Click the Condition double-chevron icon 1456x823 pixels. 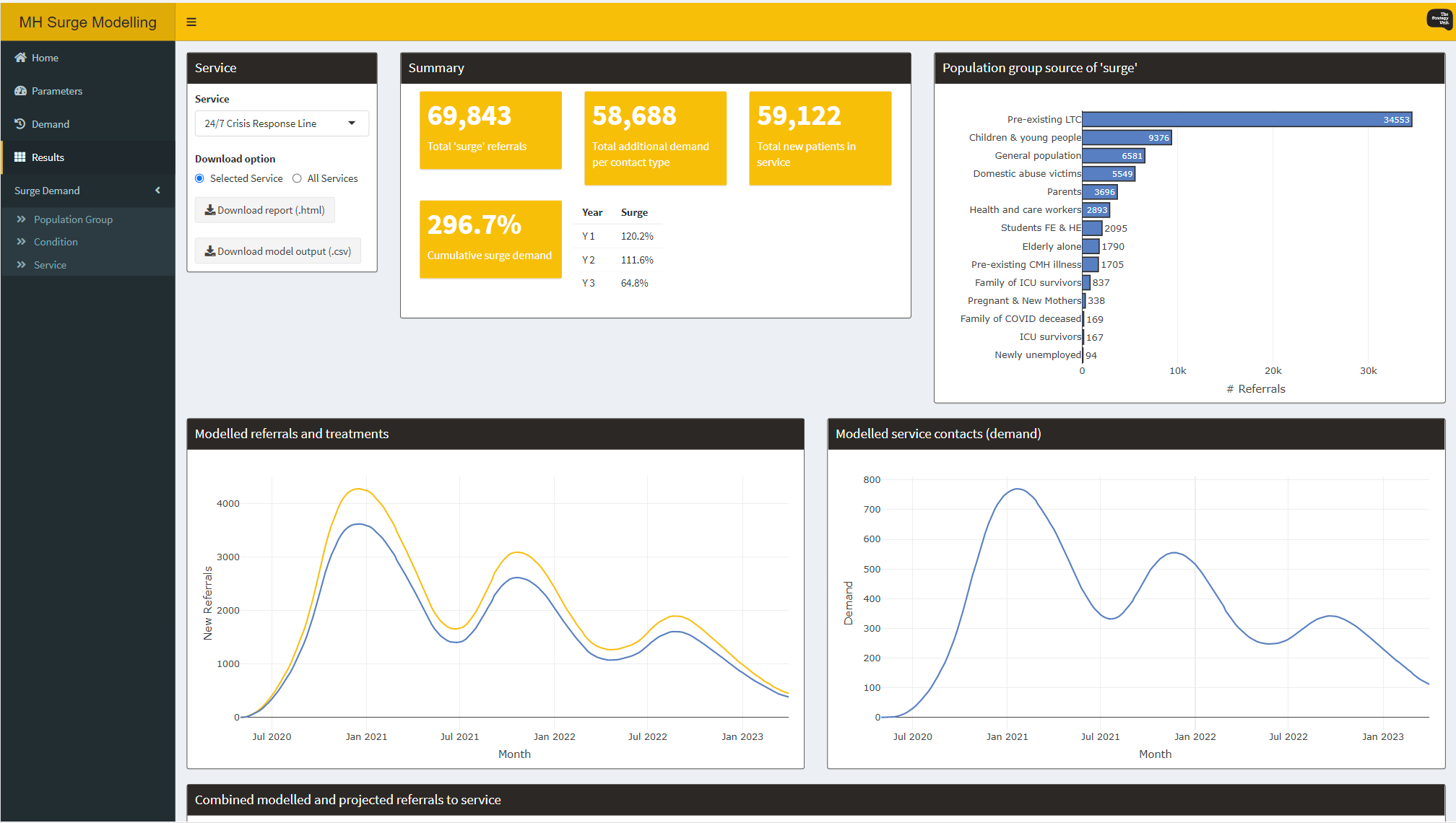click(22, 242)
